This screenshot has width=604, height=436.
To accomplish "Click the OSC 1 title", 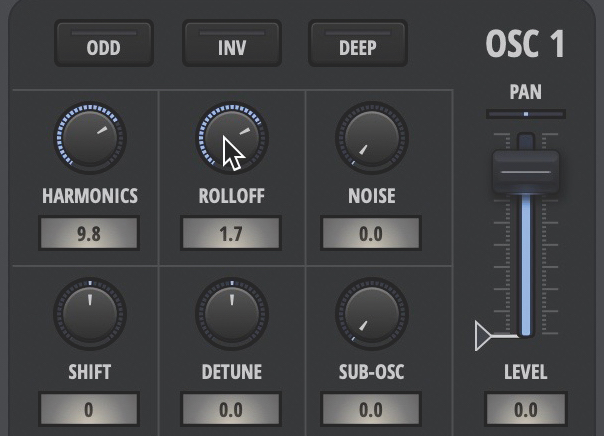I will click(x=525, y=44).
